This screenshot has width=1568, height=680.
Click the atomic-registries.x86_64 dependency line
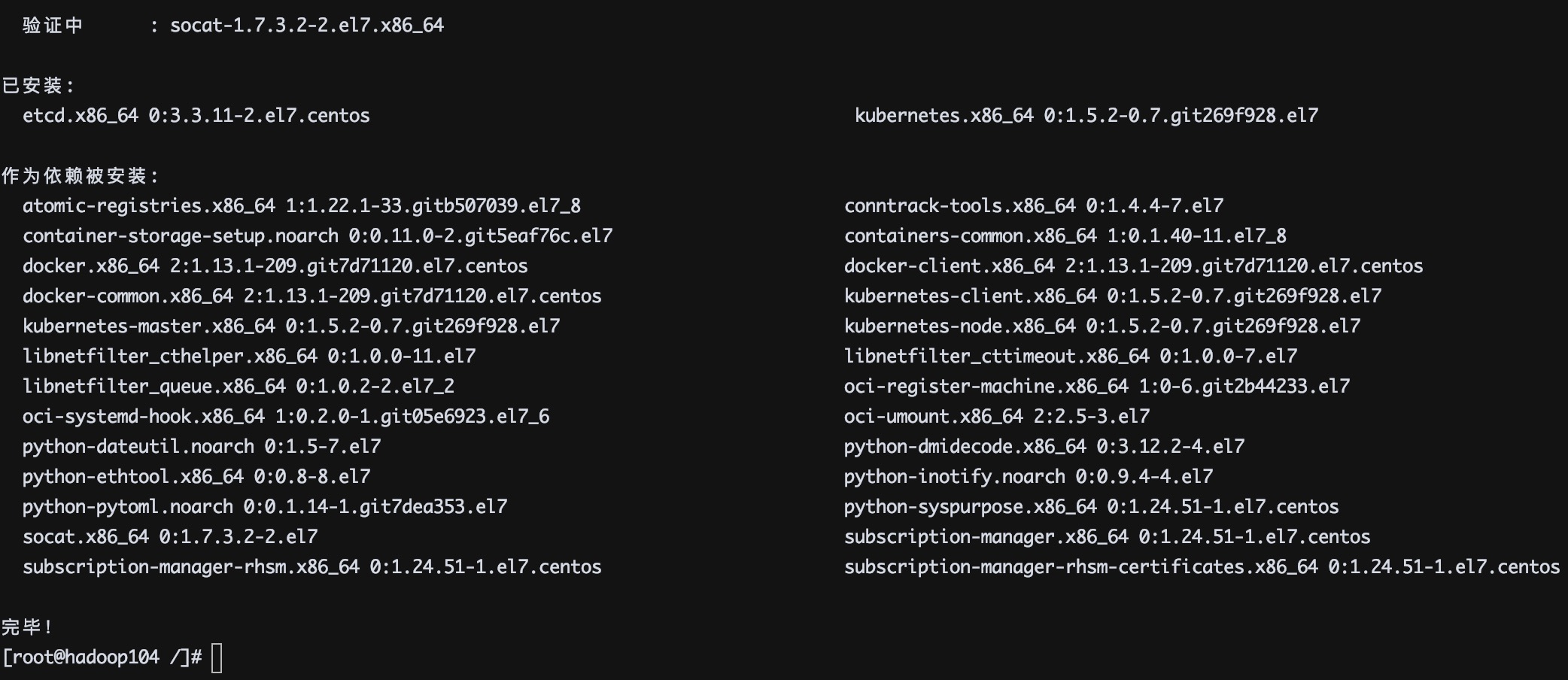click(301, 206)
